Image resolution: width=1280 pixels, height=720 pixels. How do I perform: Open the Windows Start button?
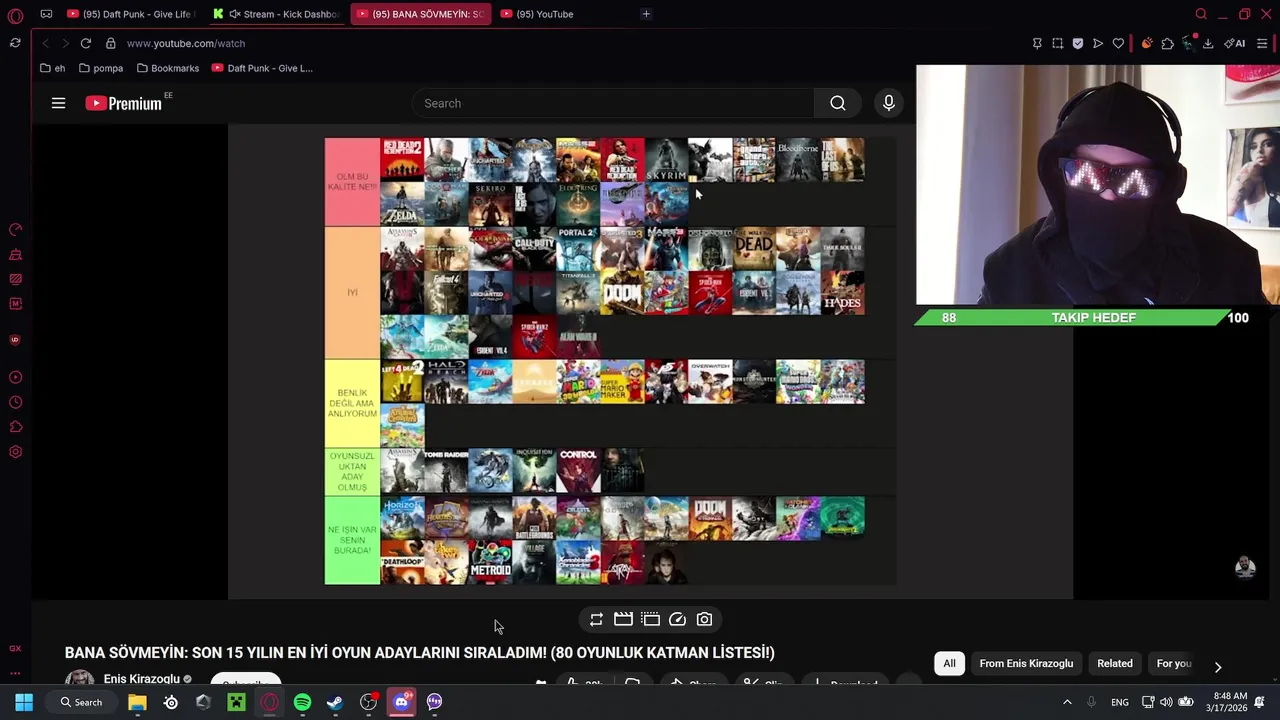click(24, 702)
